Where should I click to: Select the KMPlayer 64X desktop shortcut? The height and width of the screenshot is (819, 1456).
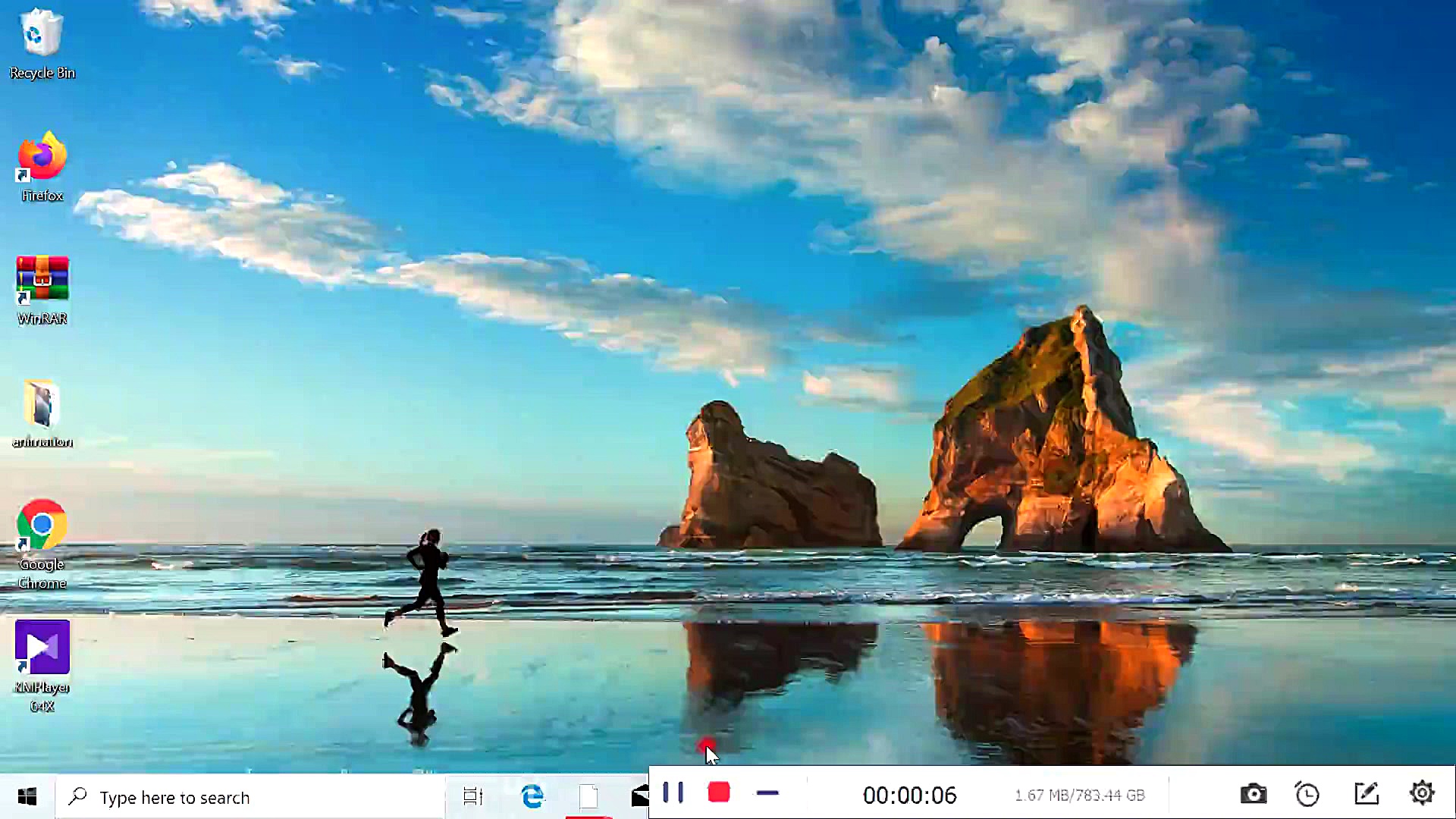click(42, 648)
